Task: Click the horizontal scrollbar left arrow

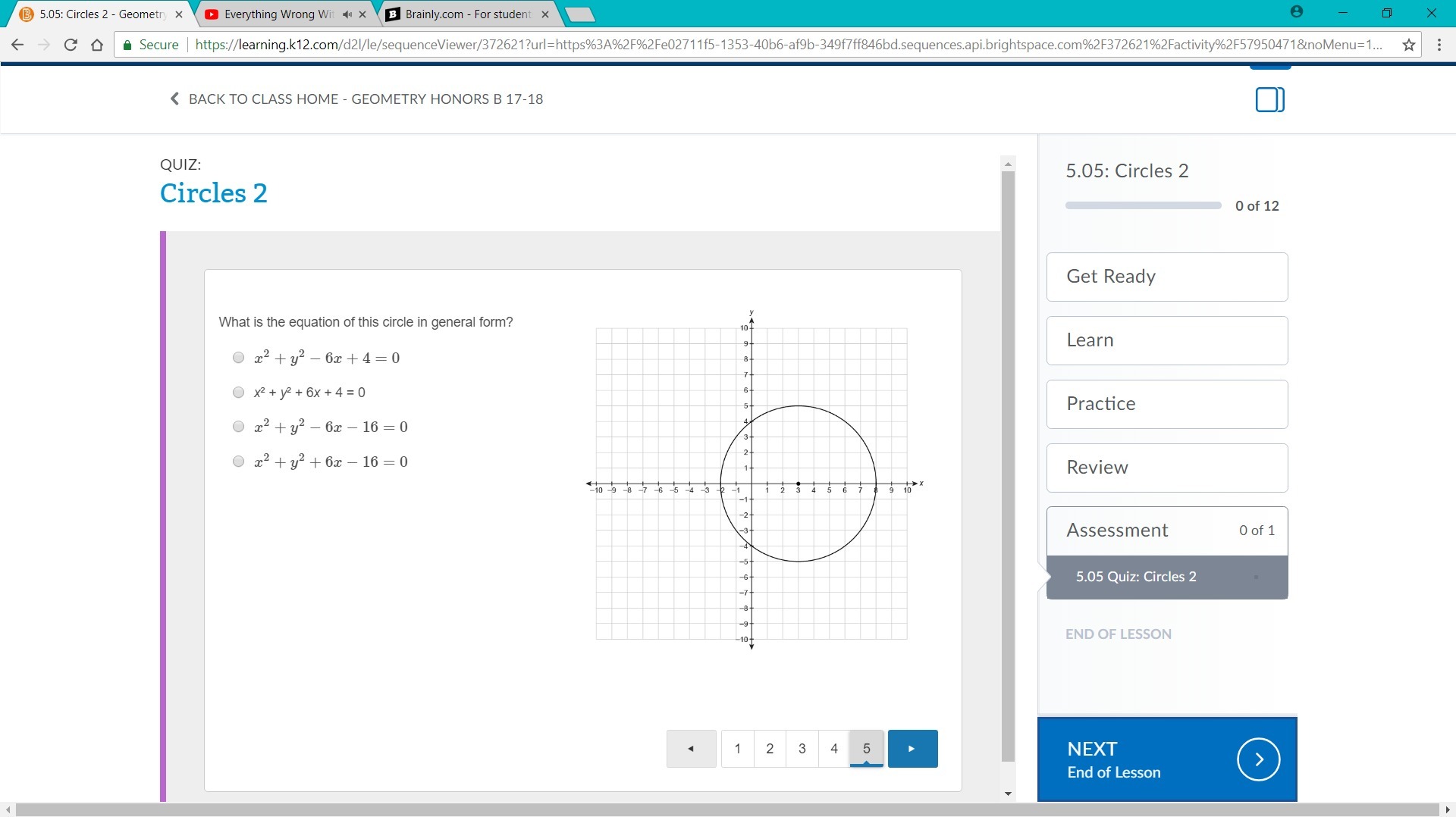Action: (8, 810)
